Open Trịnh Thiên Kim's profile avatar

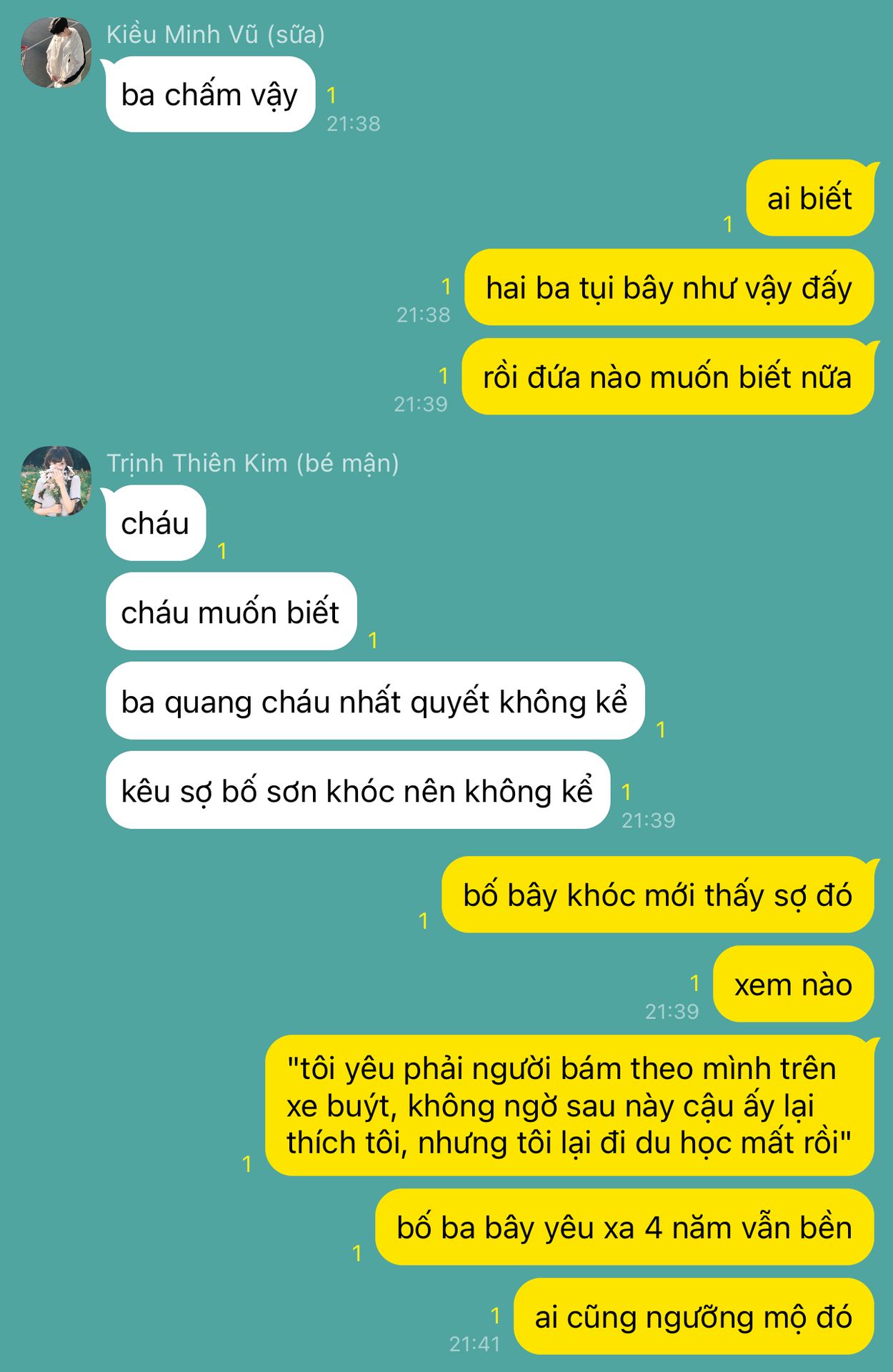(56, 482)
